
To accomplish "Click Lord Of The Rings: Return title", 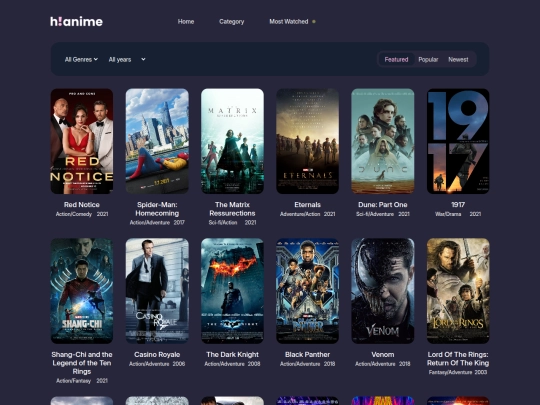I will (458, 359).
